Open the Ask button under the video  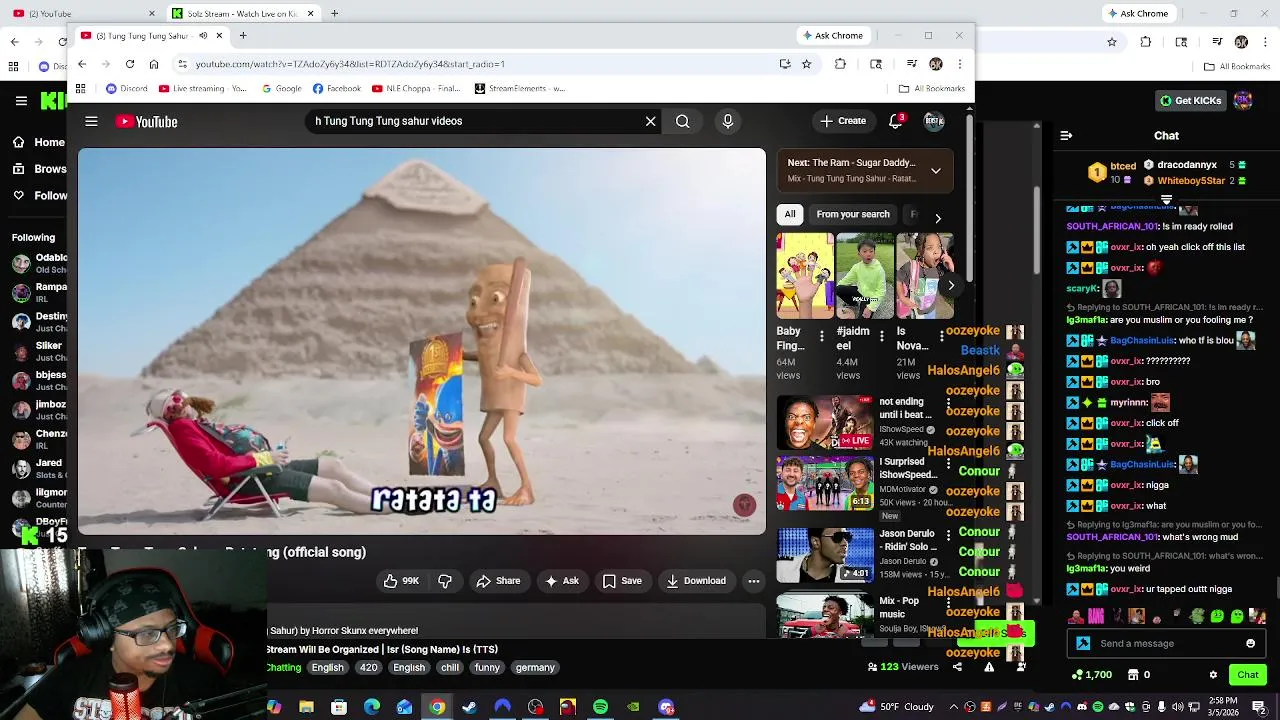coord(562,581)
